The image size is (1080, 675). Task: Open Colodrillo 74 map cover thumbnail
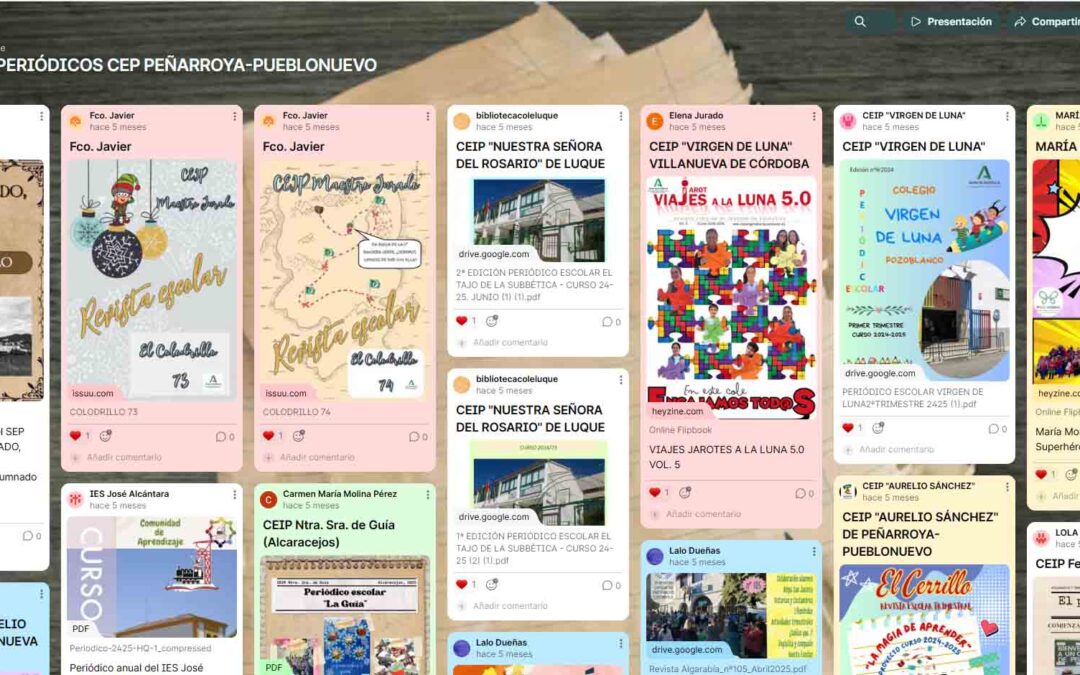pos(344,280)
